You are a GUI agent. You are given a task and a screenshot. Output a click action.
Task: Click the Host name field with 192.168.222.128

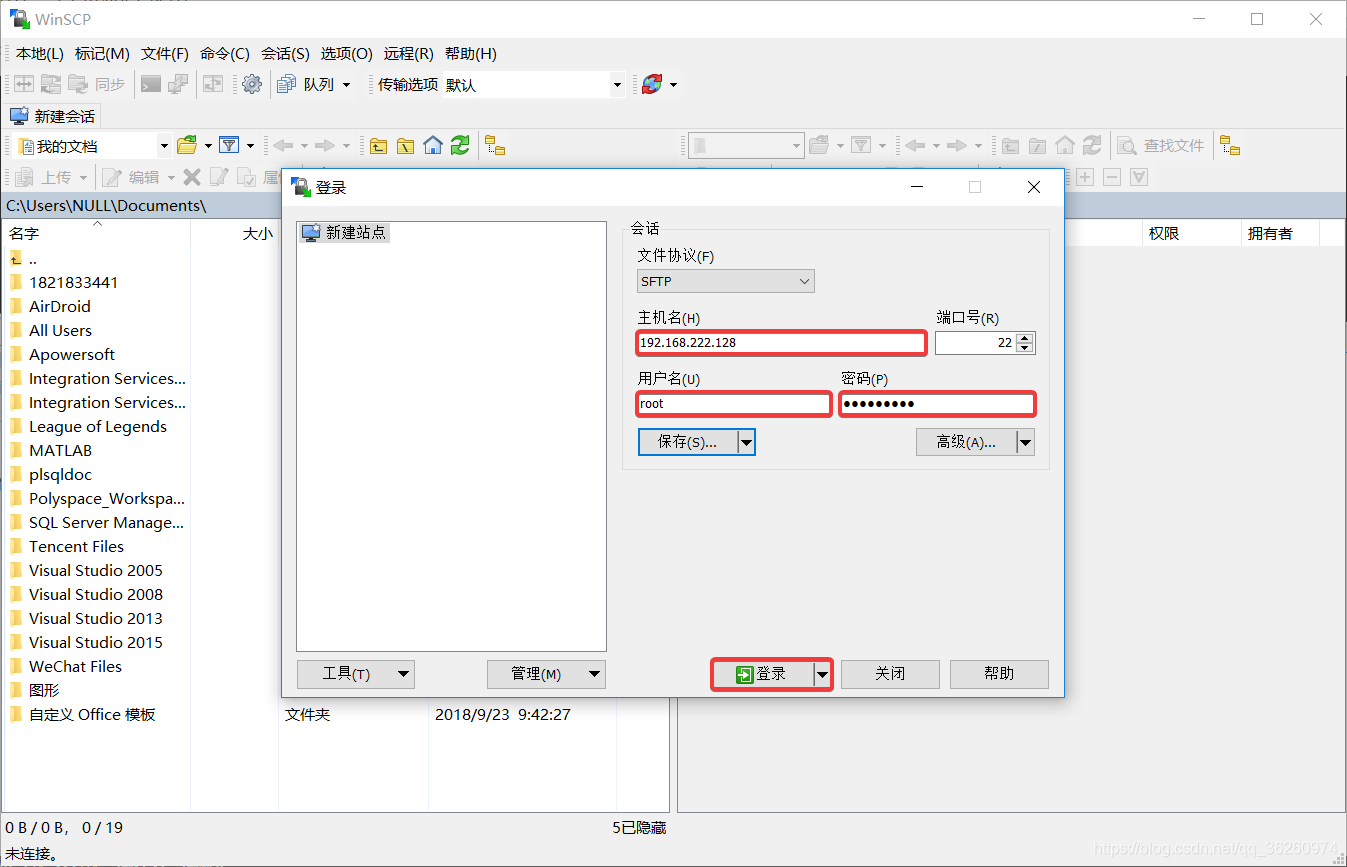point(781,343)
